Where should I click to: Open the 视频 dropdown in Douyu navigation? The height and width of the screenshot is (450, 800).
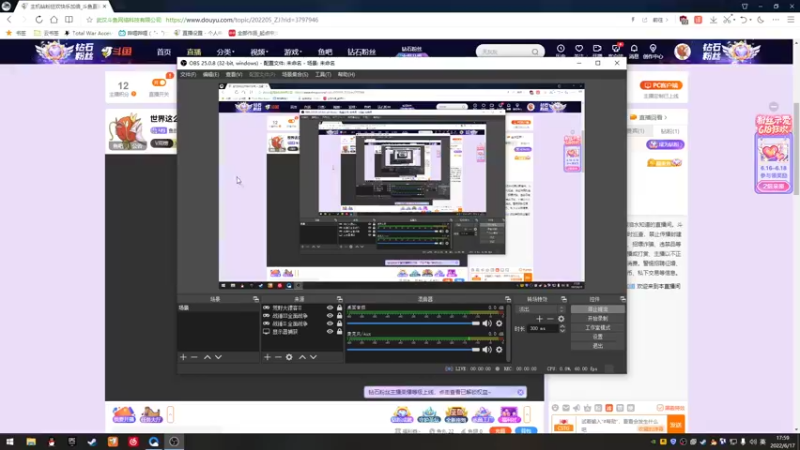(259, 52)
